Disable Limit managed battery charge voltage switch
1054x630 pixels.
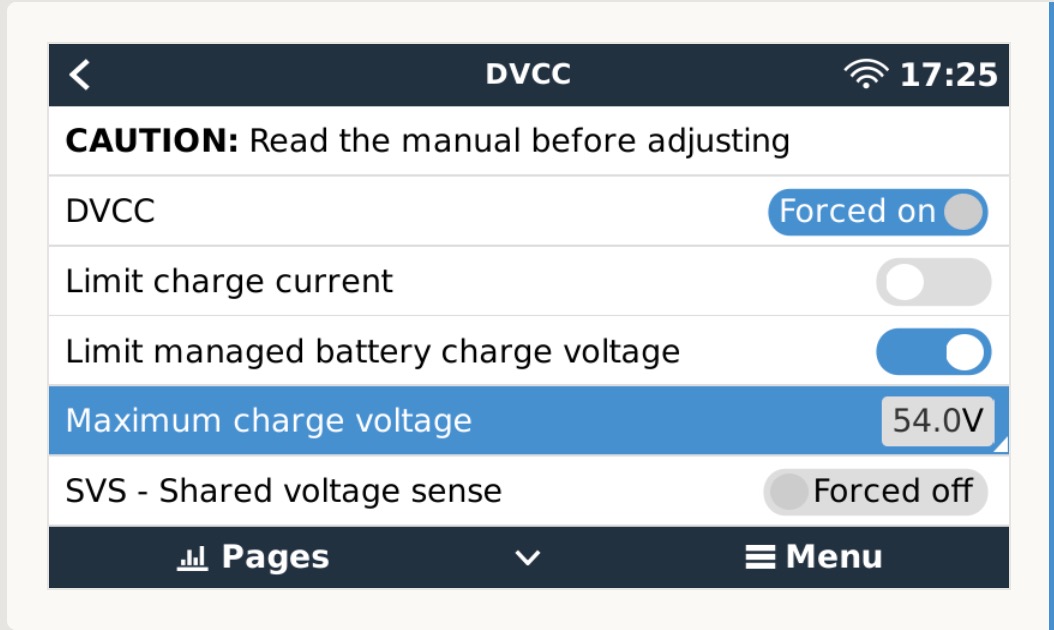click(x=933, y=352)
